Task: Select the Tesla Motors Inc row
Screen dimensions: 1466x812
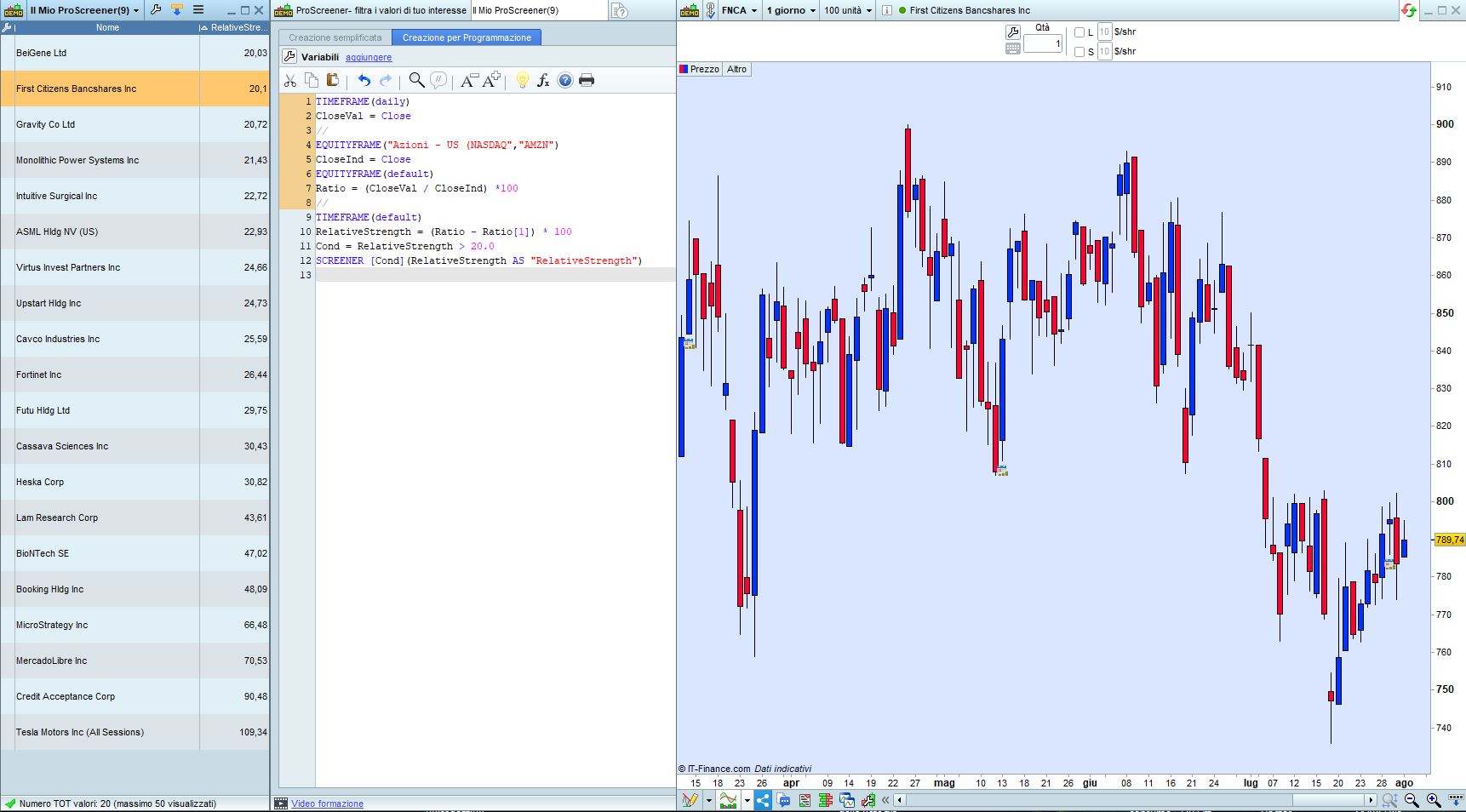Action: (x=135, y=732)
